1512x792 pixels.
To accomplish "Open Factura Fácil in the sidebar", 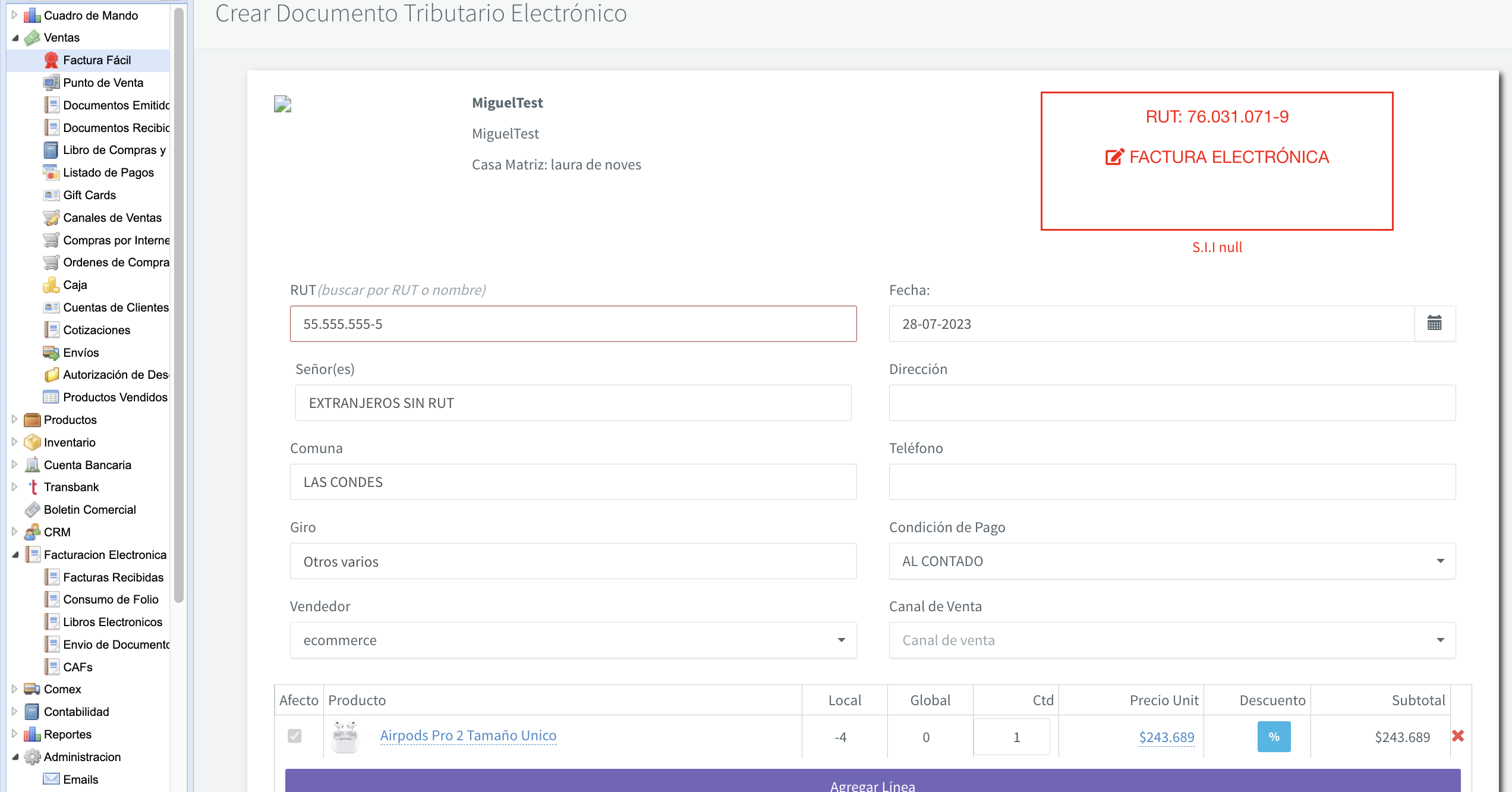I will tap(97, 60).
